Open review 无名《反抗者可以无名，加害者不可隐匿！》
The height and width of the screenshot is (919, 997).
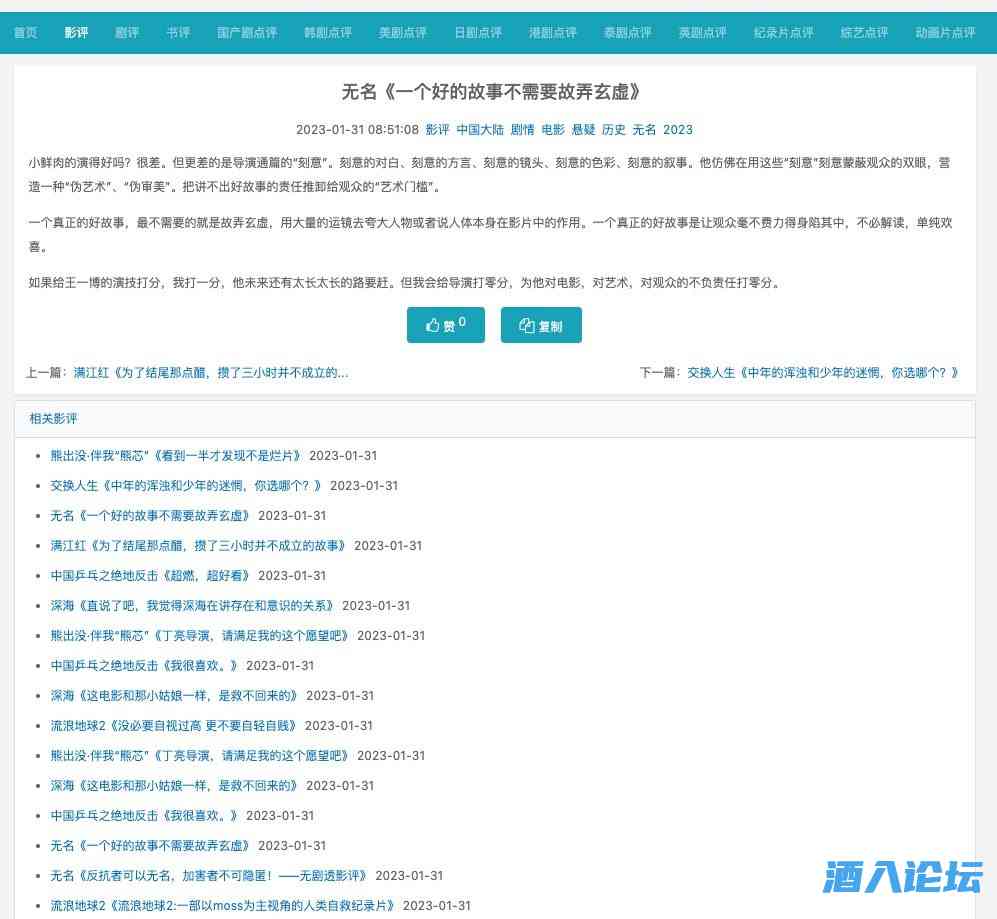tap(209, 875)
